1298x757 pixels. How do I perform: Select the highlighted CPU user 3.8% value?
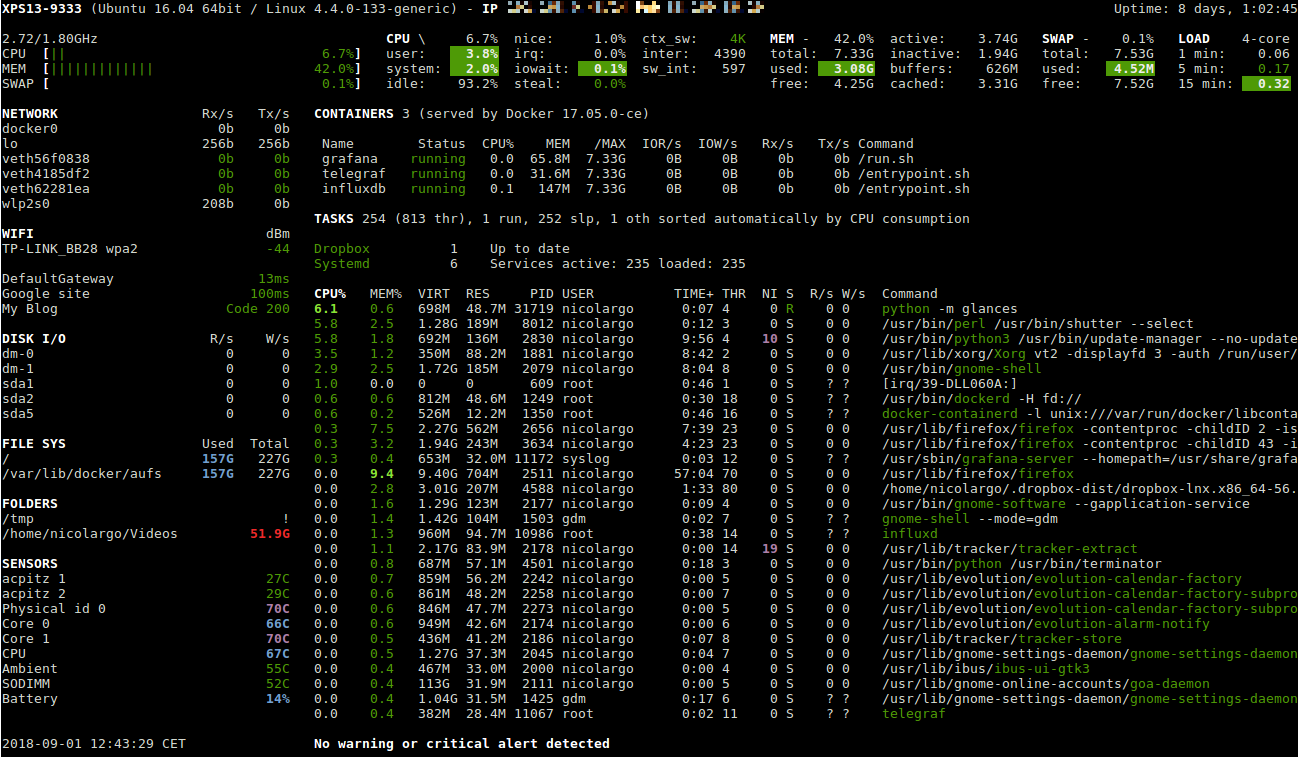point(474,54)
